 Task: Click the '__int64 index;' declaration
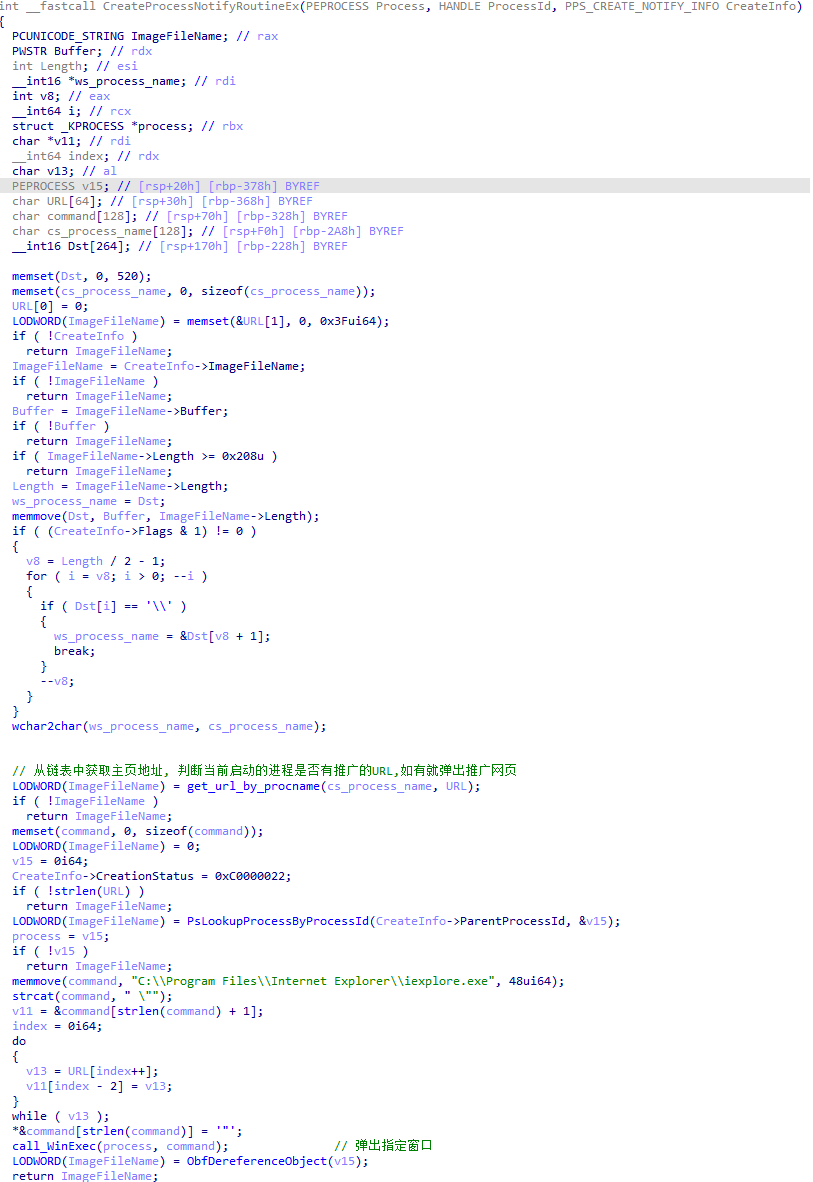tap(60, 156)
